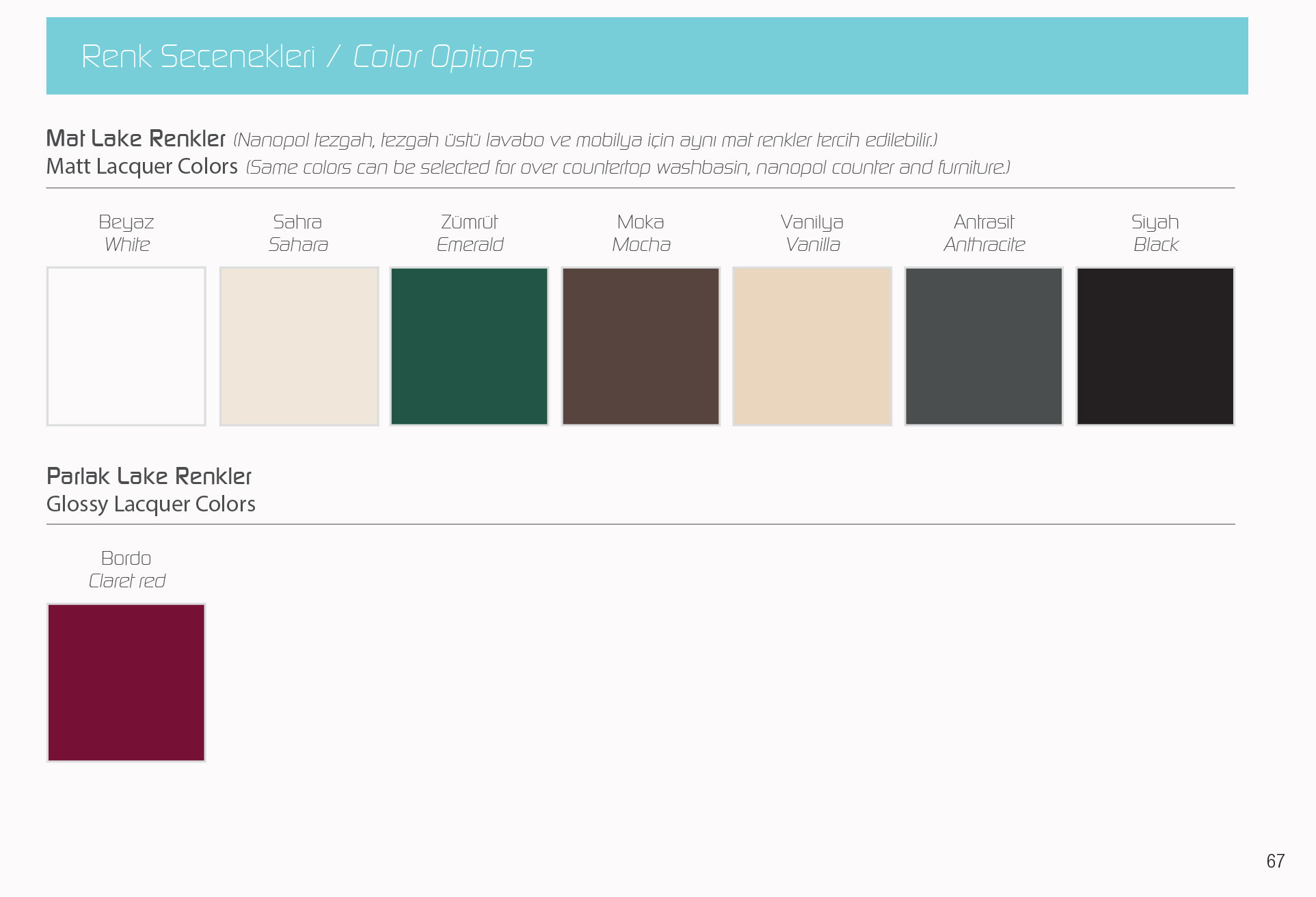This screenshot has height=897, width=1316.
Task: Click the English 'Same colors can be selected' note
Action: pos(628,168)
